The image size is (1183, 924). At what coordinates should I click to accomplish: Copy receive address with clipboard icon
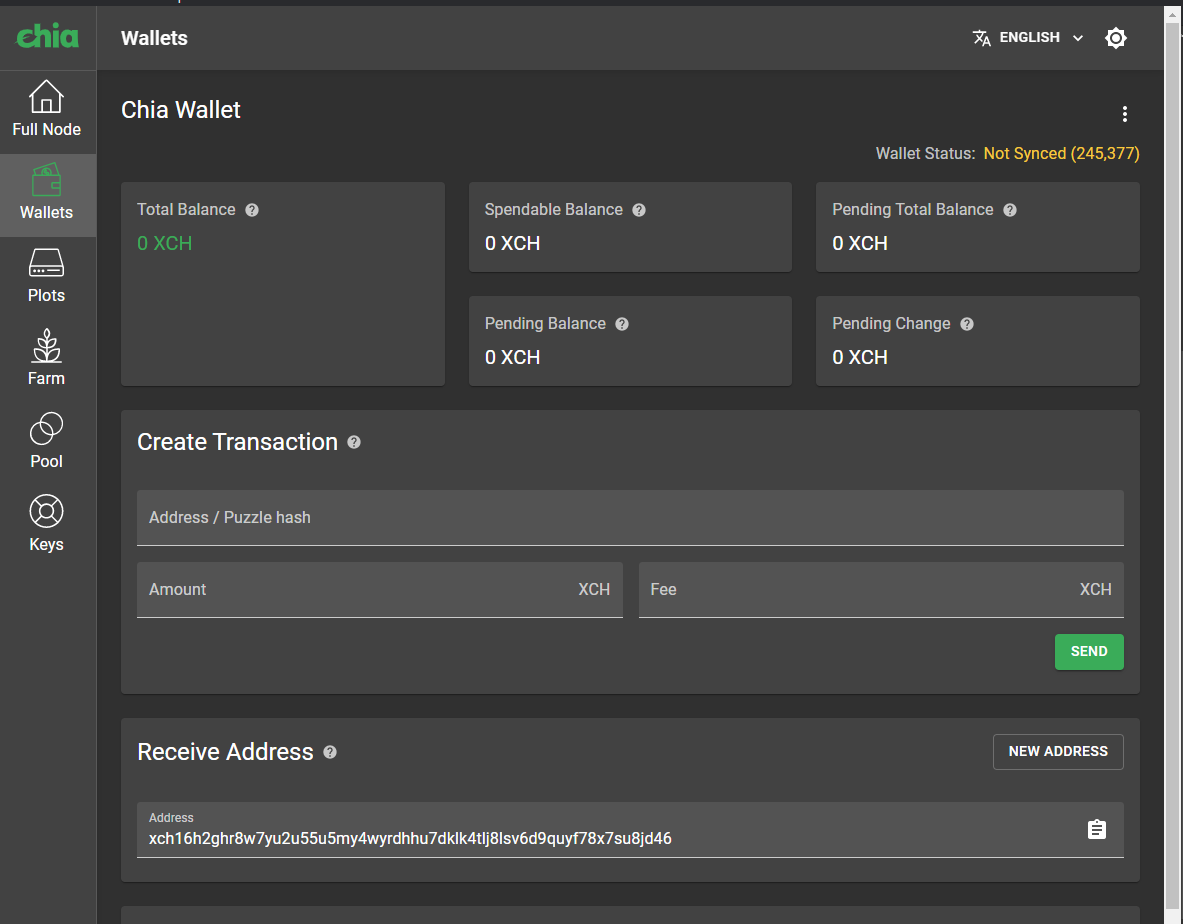tap(1097, 830)
